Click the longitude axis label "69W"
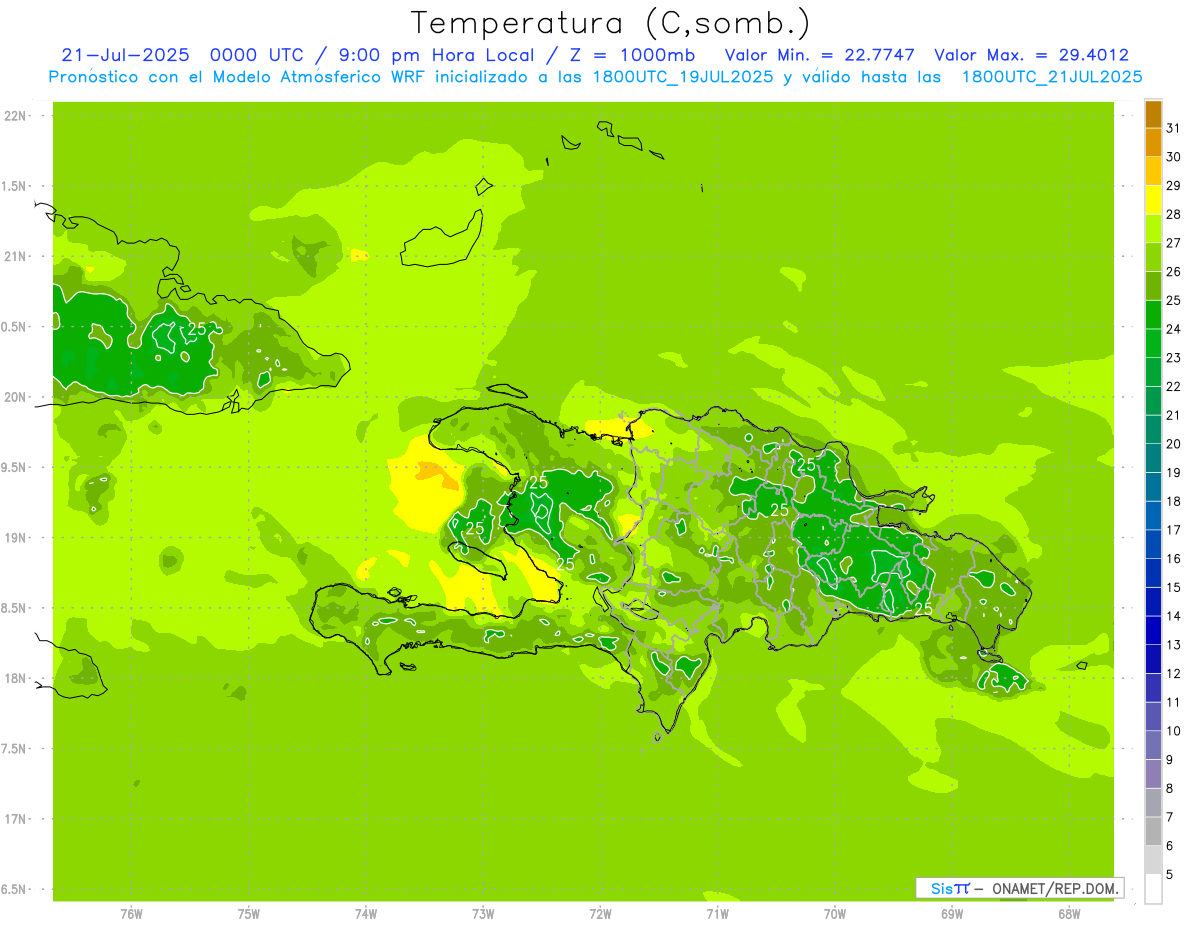This screenshot has width=1200, height=927. coord(952,914)
